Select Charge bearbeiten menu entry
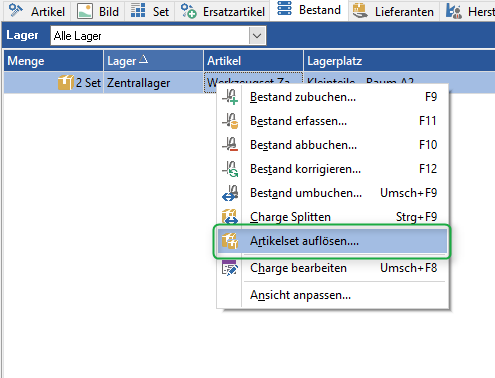This screenshot has height=378, width=495. (x=332, y=268)
